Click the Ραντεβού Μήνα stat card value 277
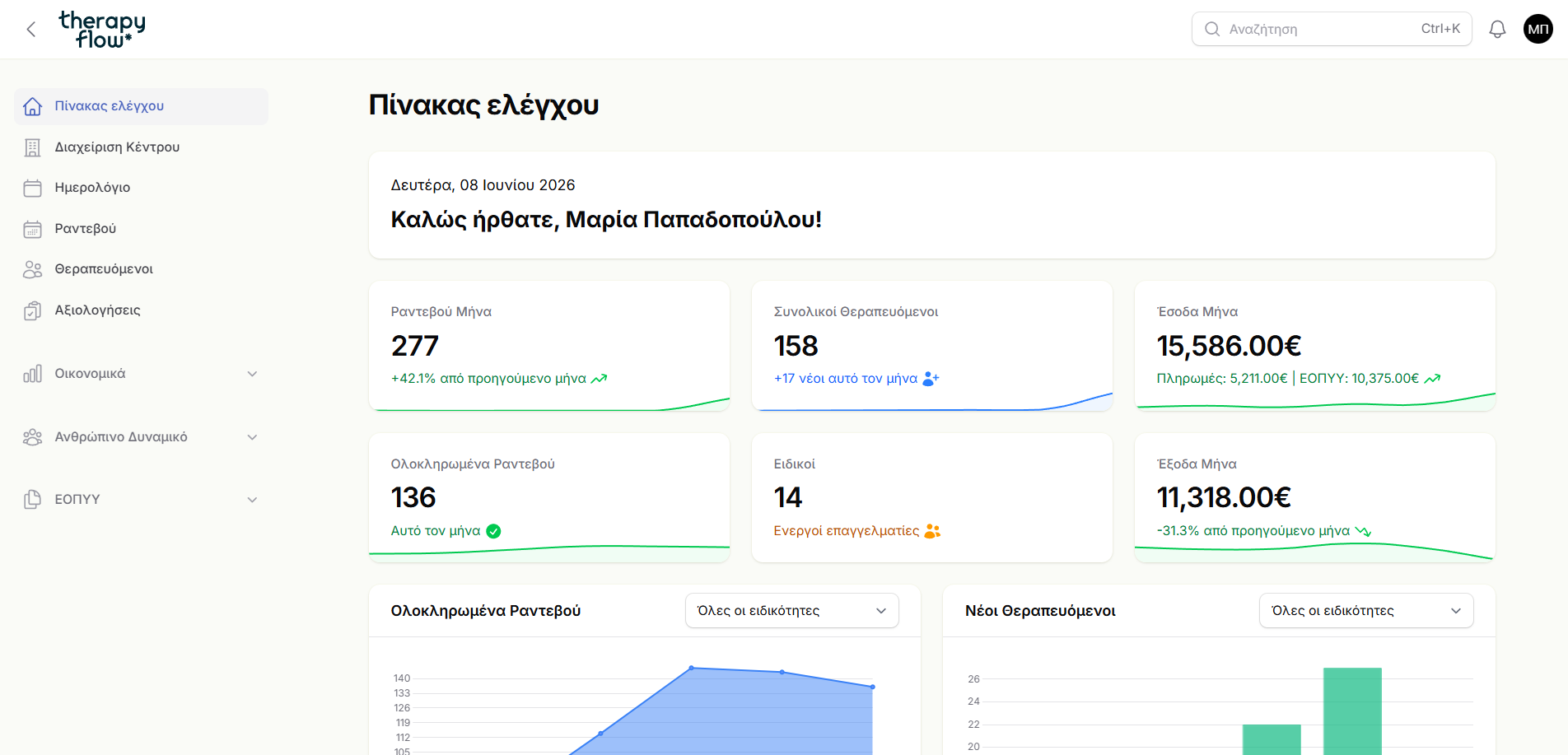Viewport: 1568px width, 755px height. click(415, 346)
